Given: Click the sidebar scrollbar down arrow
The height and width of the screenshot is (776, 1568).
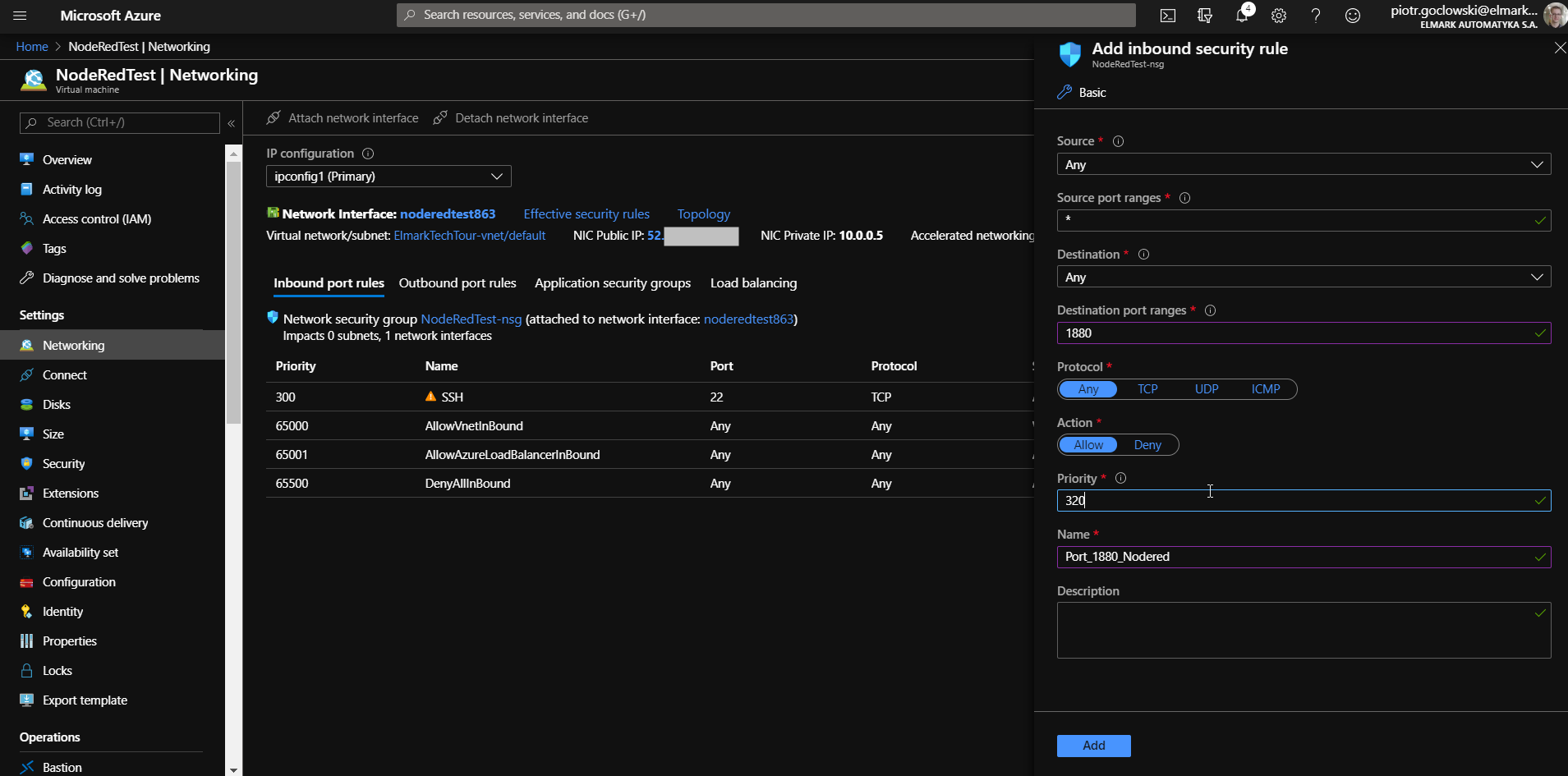Looking at the screenshot, I should [234, 769].
